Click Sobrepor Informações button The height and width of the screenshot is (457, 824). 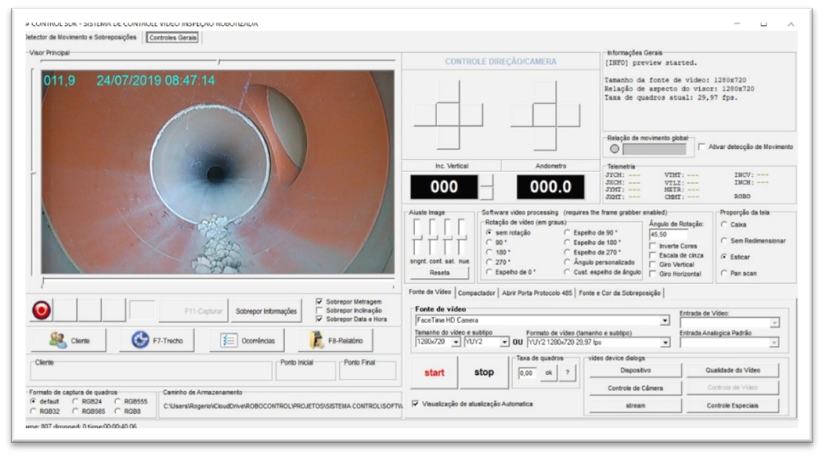click(266, 311)
